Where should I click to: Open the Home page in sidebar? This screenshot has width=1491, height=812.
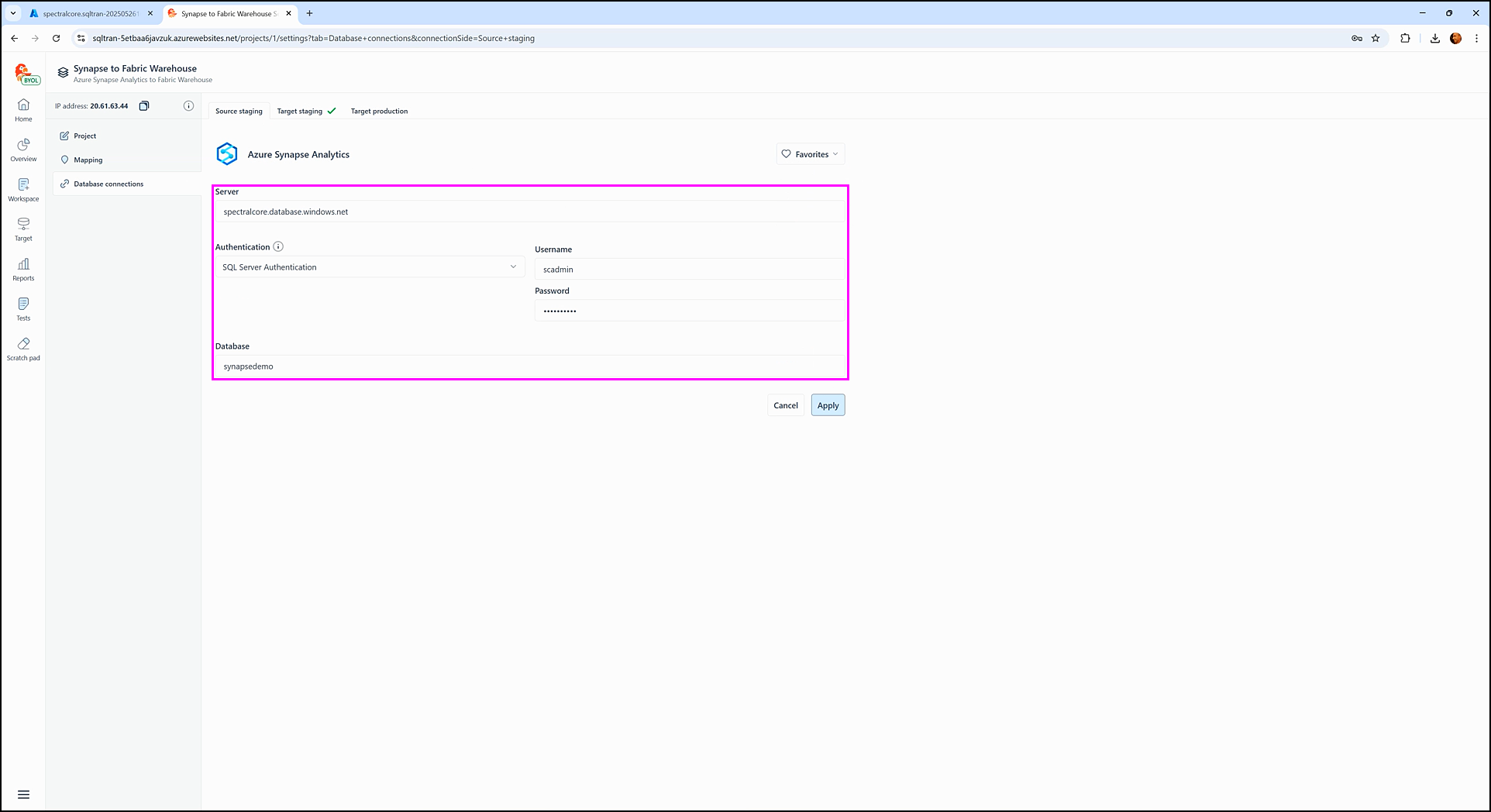click(x=23, y=109)
